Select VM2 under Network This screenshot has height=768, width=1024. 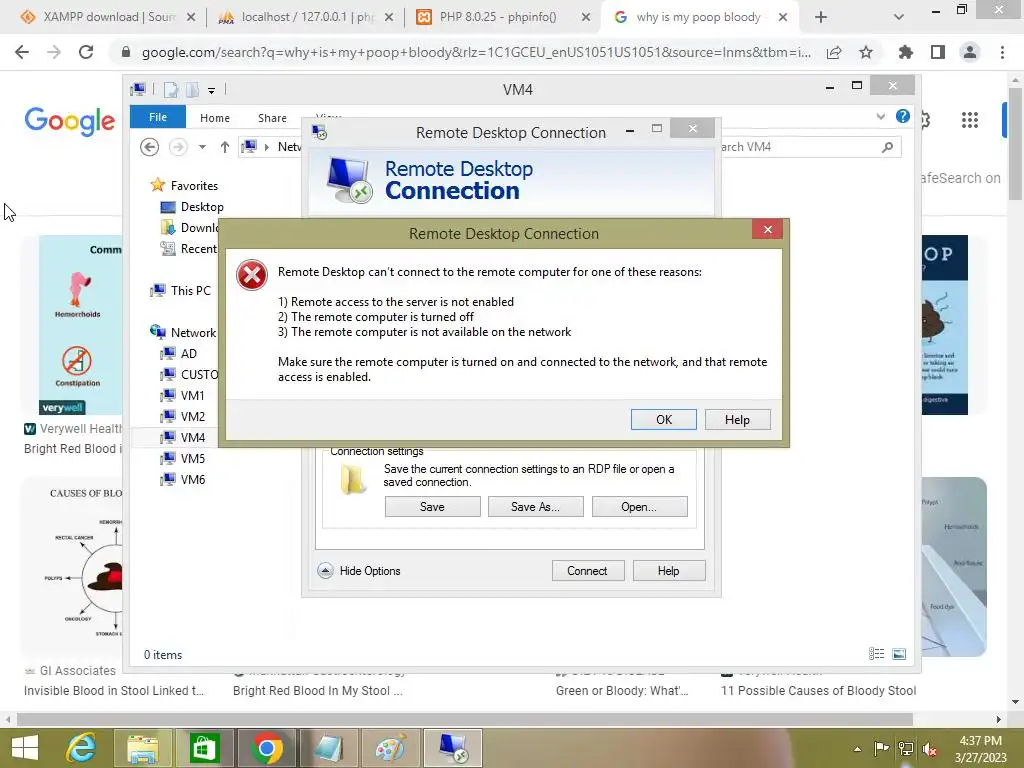click(183, 416)
